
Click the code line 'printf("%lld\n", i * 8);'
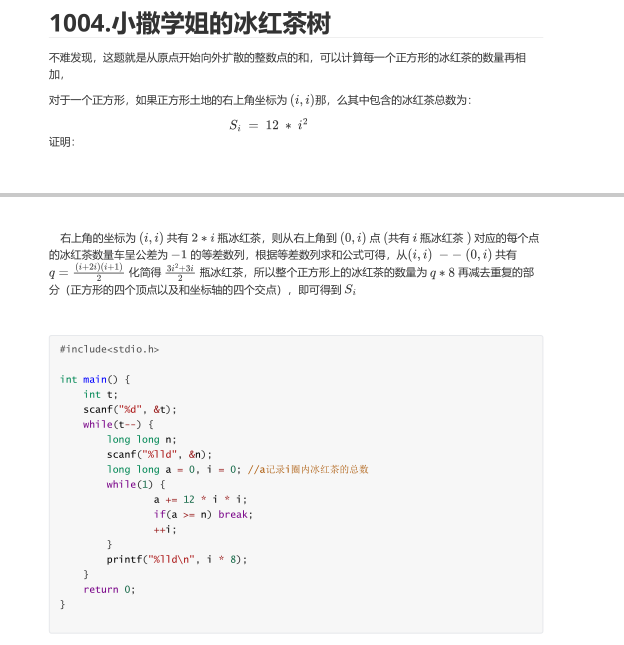click(177, 559)
